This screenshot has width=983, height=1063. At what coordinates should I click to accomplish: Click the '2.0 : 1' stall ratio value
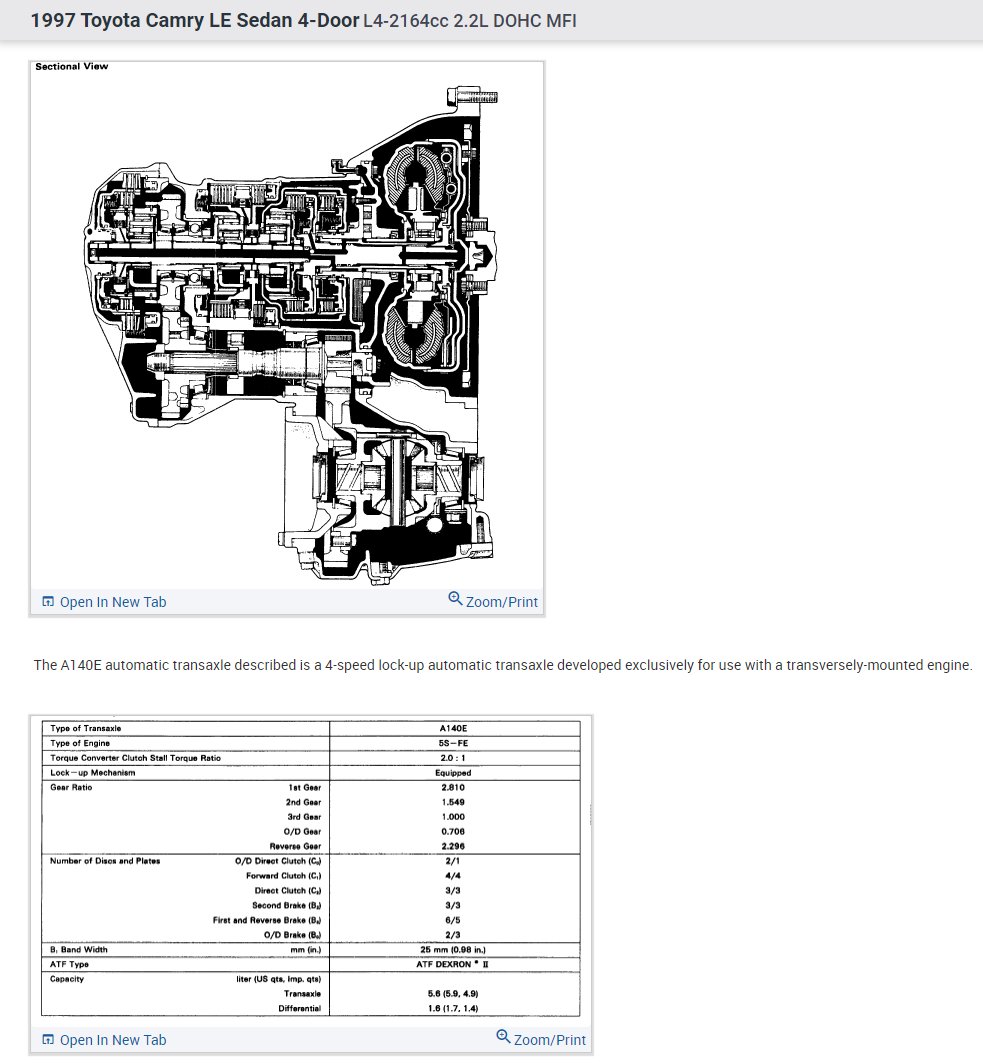453,759
